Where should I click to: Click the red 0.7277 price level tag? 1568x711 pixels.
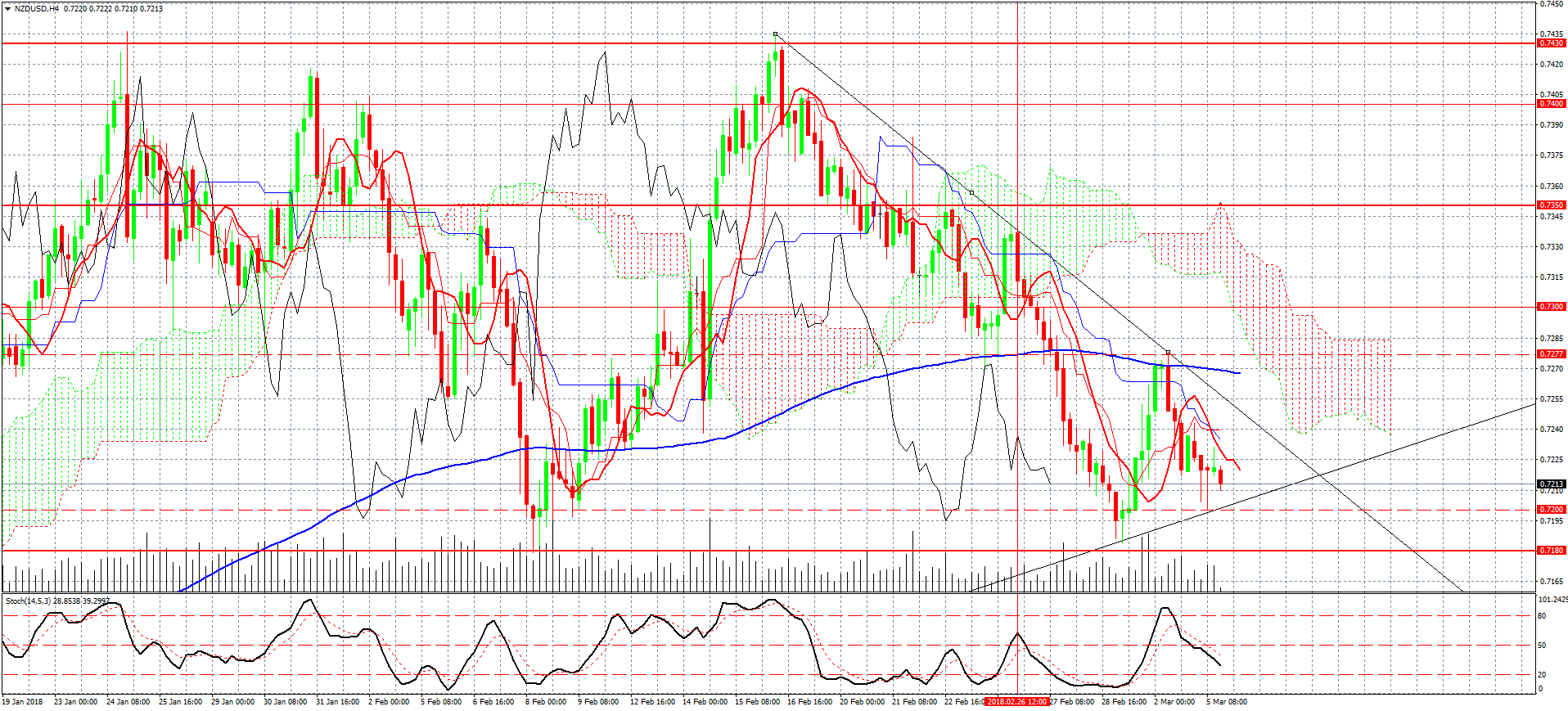pyautogui.click(x=1552, y=354)
